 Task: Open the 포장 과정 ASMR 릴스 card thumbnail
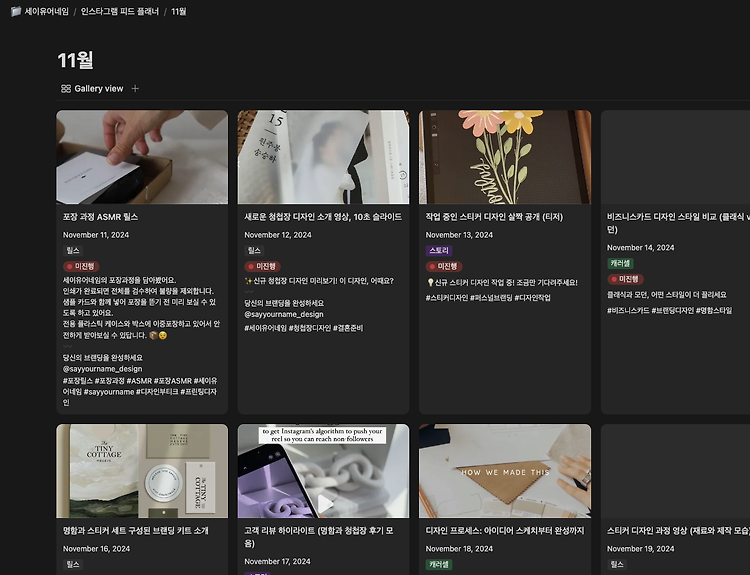coord(142,157)
